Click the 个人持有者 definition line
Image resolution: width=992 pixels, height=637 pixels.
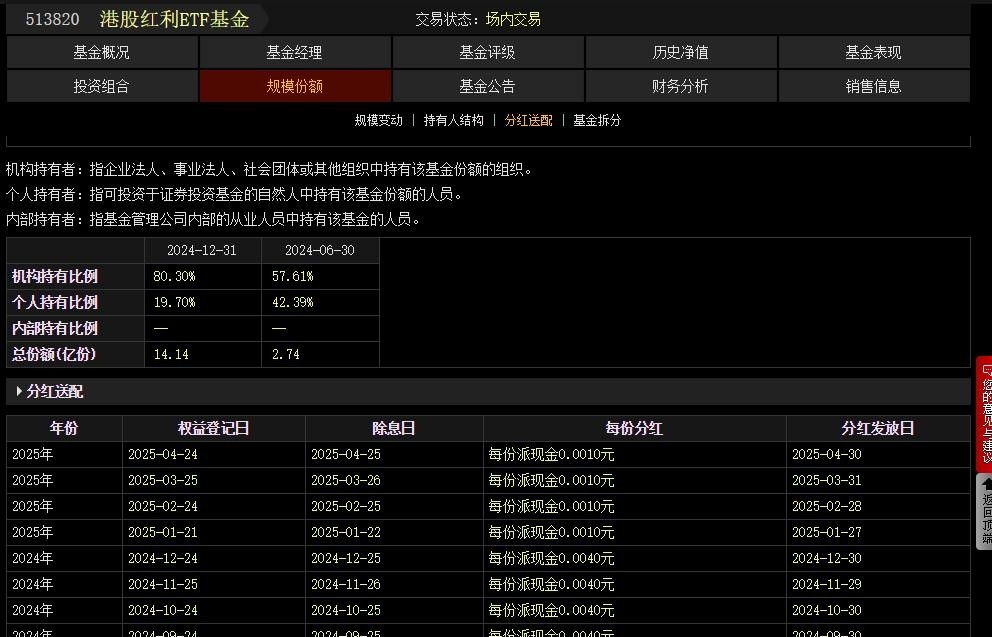(235, 194)
